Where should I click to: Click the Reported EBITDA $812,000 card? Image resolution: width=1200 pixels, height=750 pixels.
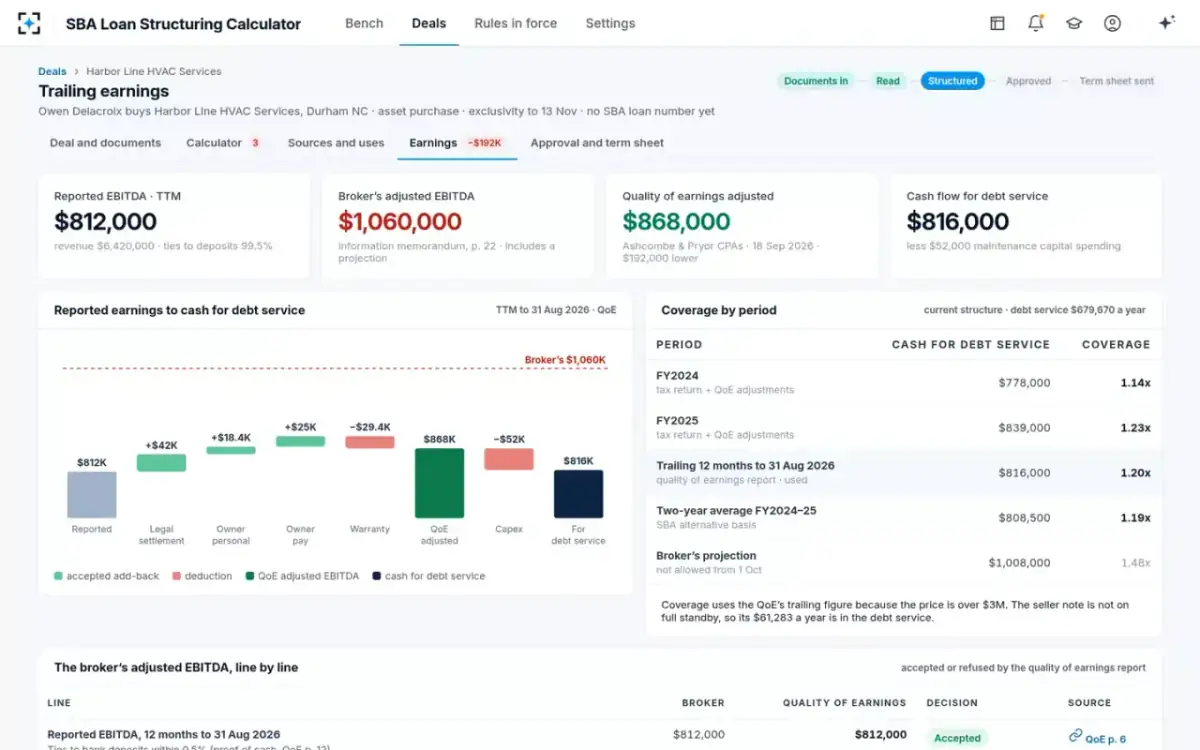(174, 226)
